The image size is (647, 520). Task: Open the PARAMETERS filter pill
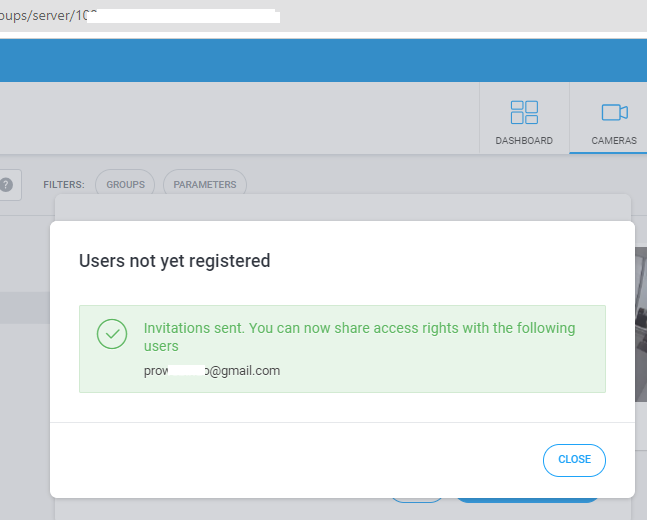(205, 184)
